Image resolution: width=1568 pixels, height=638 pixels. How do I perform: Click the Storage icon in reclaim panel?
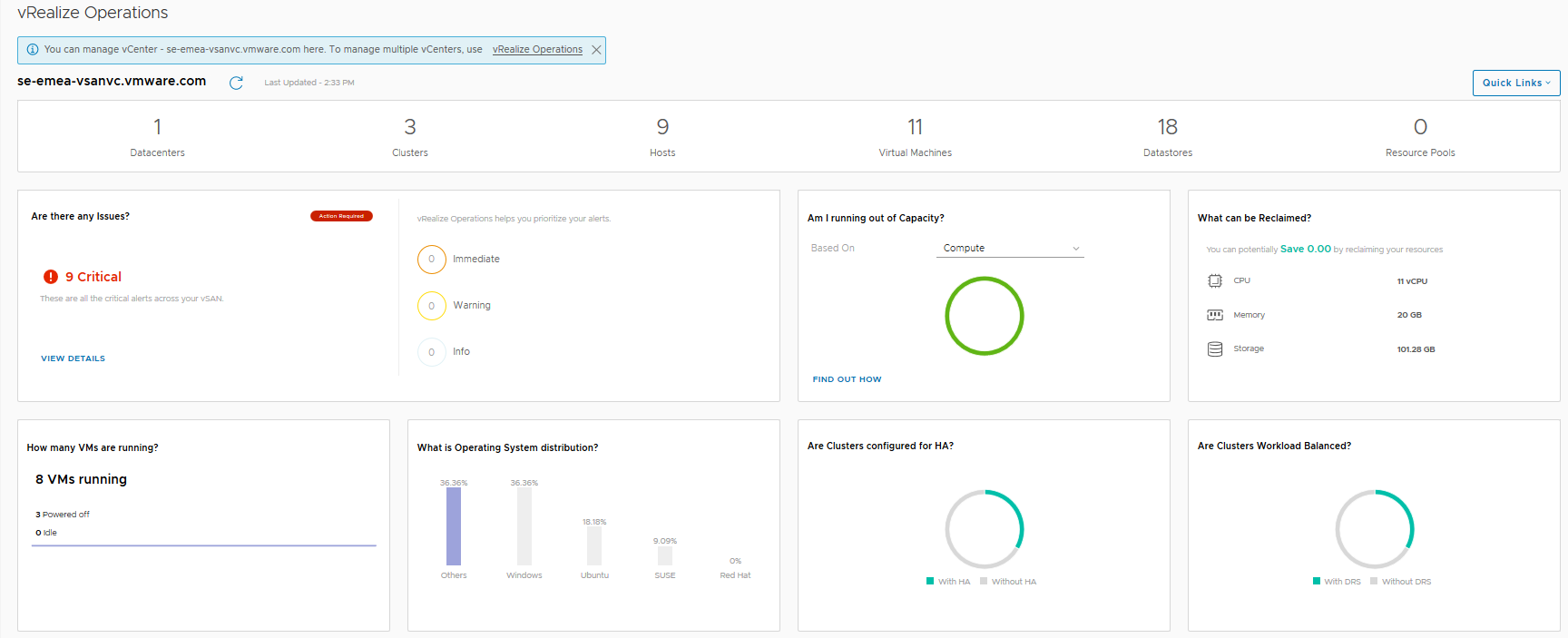[x=1215, y=349]
